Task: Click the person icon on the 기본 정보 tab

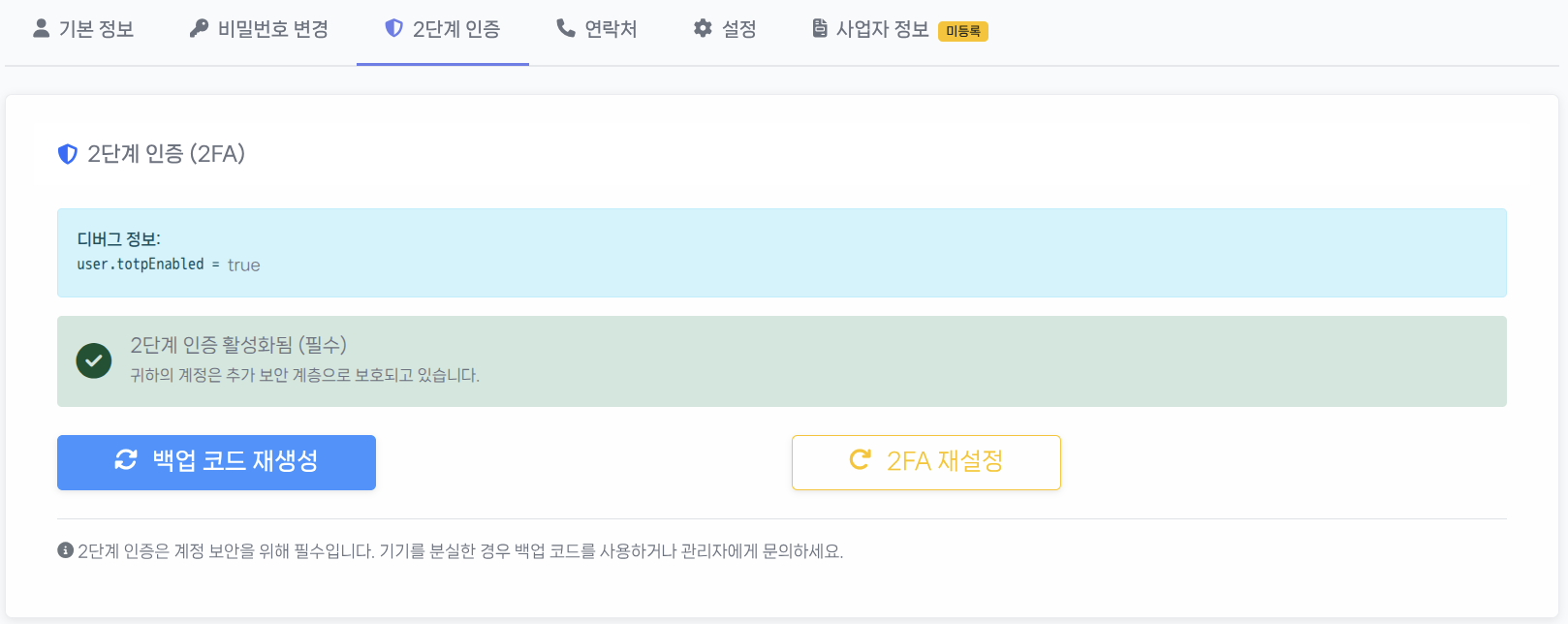Action: click(38, 28)
